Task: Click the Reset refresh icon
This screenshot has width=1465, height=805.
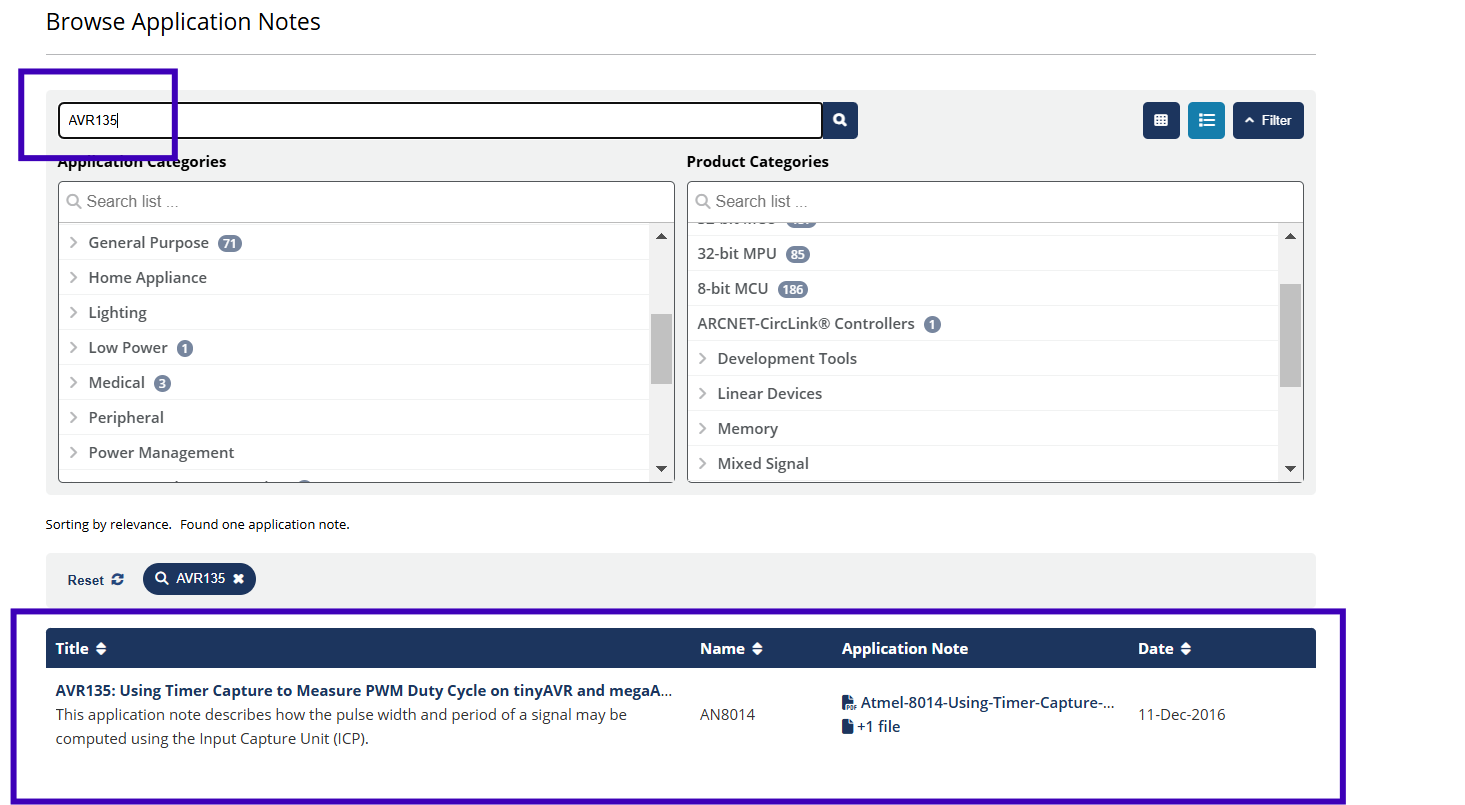Action: coord(118,579)
